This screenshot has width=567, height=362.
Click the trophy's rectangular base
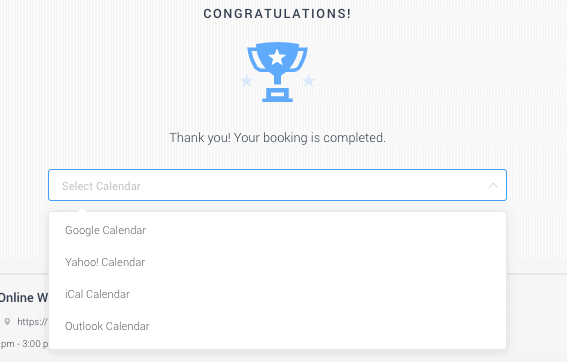click(x=277, y=95)
